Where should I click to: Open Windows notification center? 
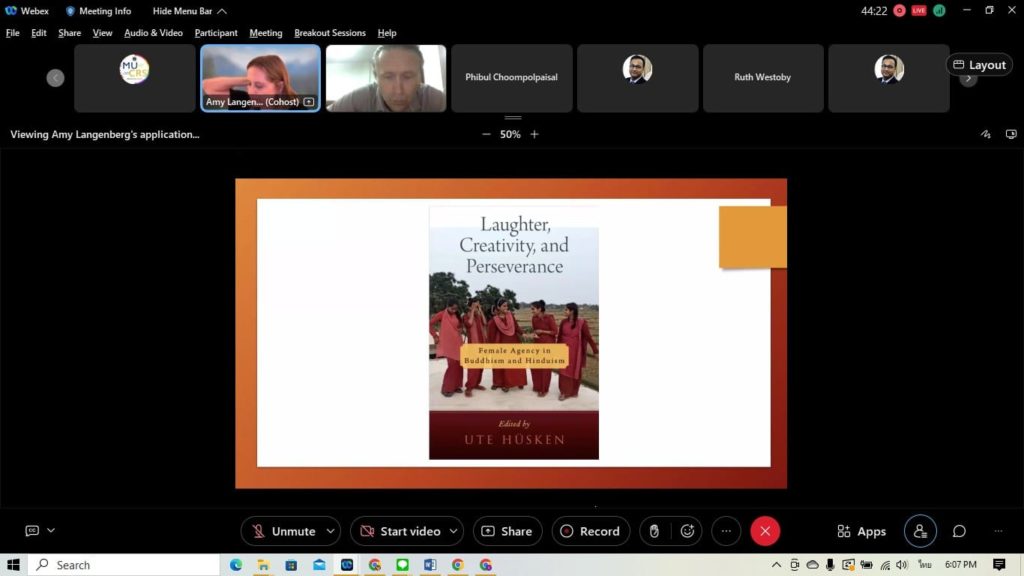999,564
